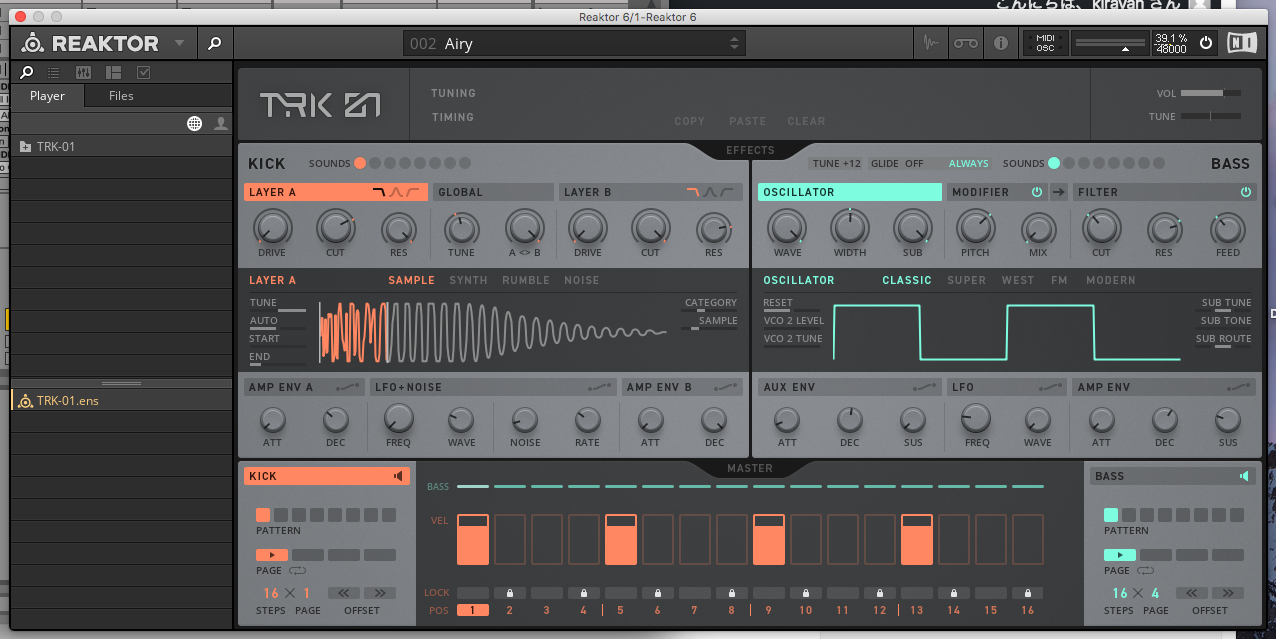Adjust the TRK-01 TUNE slider

coord(1211,116)
